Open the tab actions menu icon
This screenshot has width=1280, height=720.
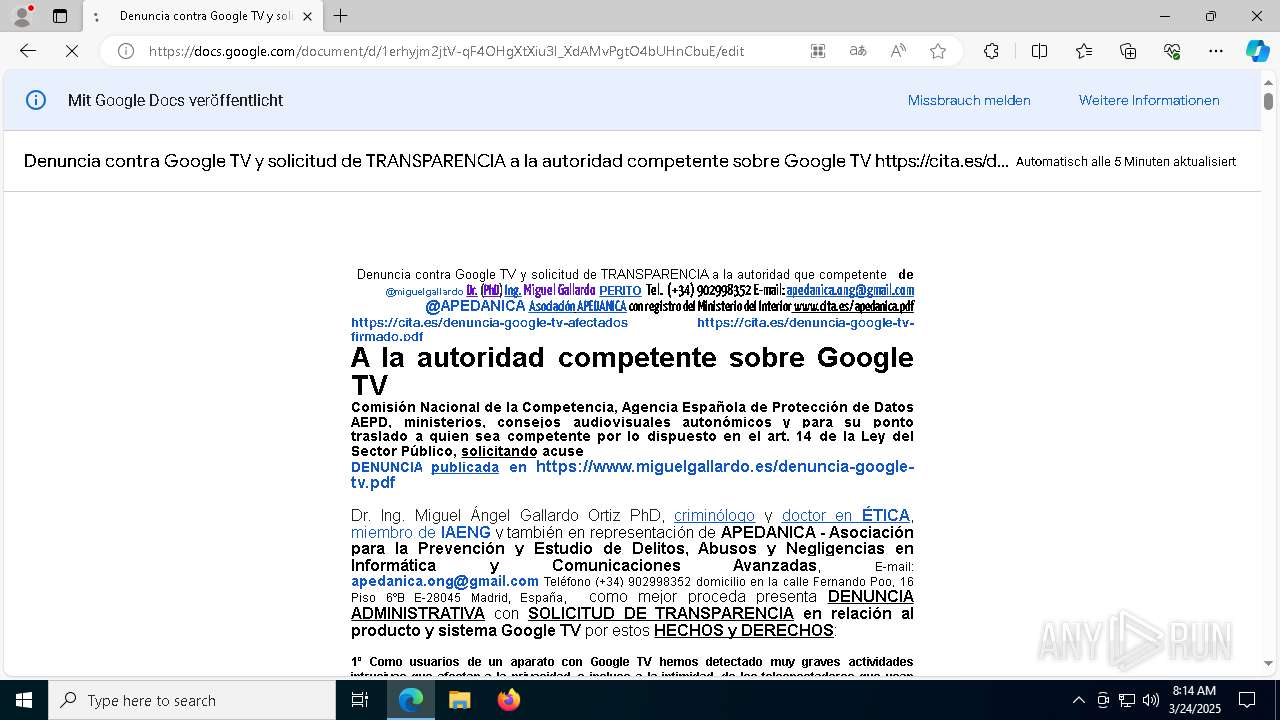[x=60, y=16]
